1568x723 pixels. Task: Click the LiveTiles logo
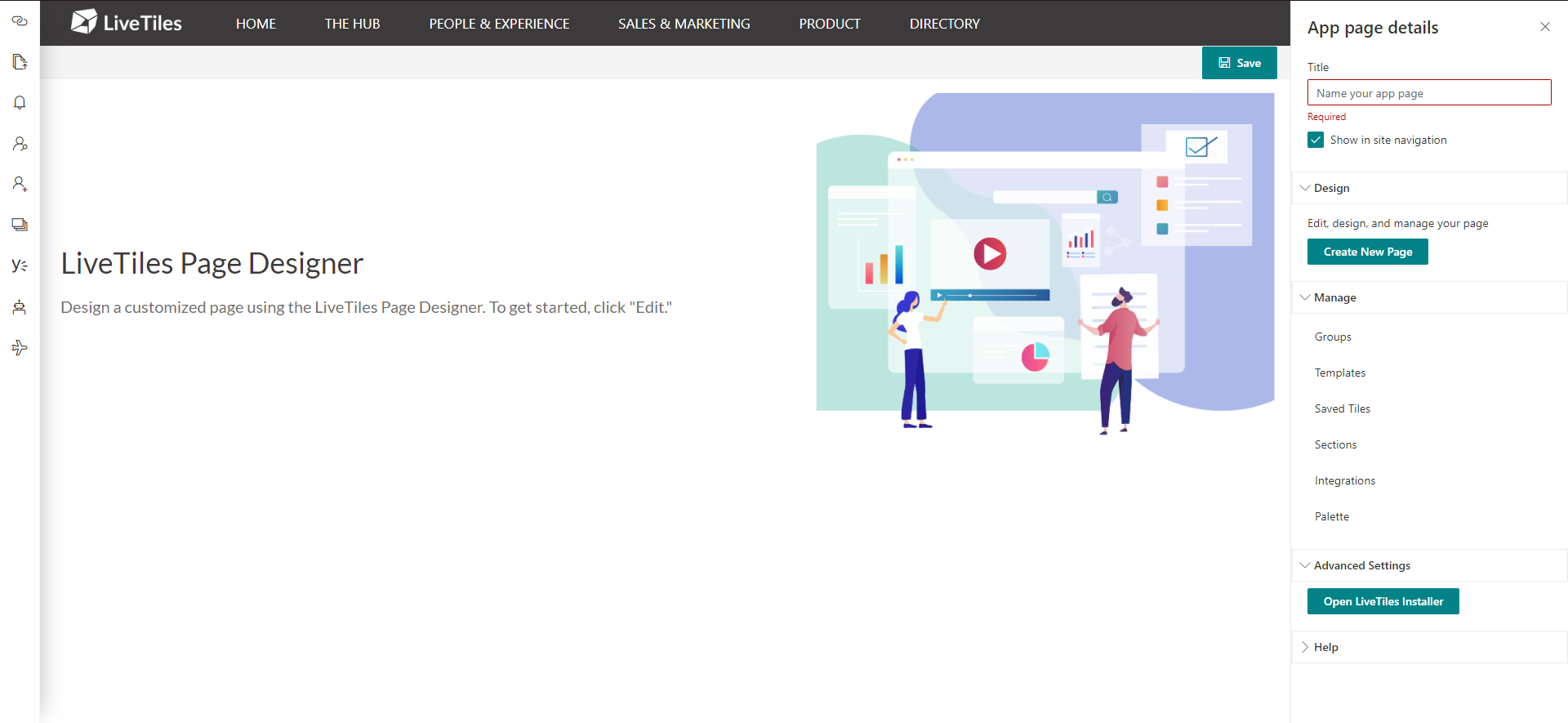[x=127, y=23]
